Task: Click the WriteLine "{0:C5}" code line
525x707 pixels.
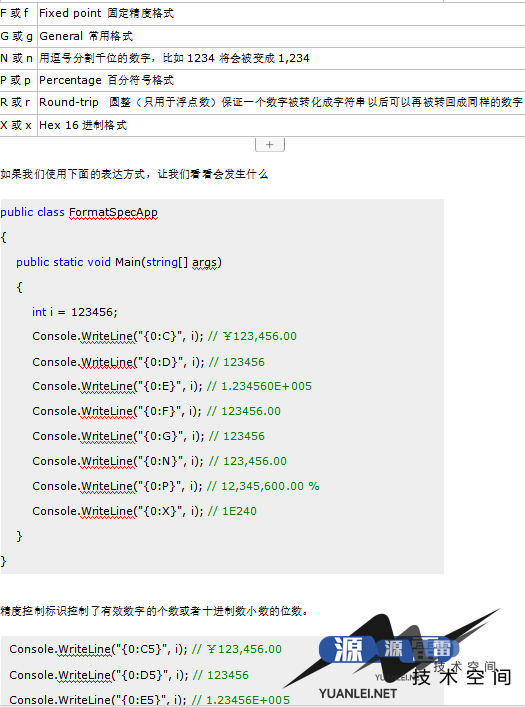Action: tap(145, 649)
